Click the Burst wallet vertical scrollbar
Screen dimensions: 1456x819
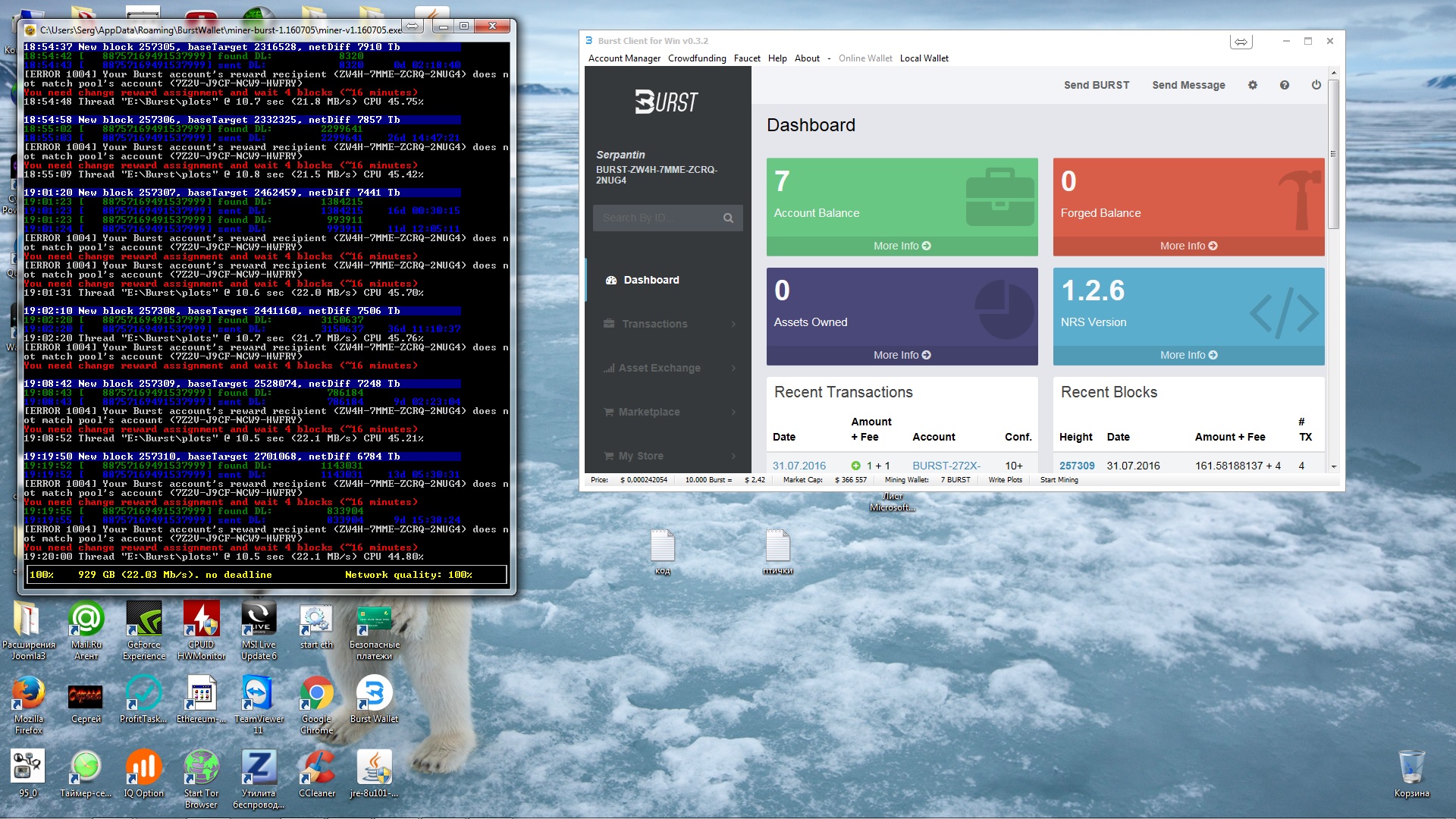1333,155
